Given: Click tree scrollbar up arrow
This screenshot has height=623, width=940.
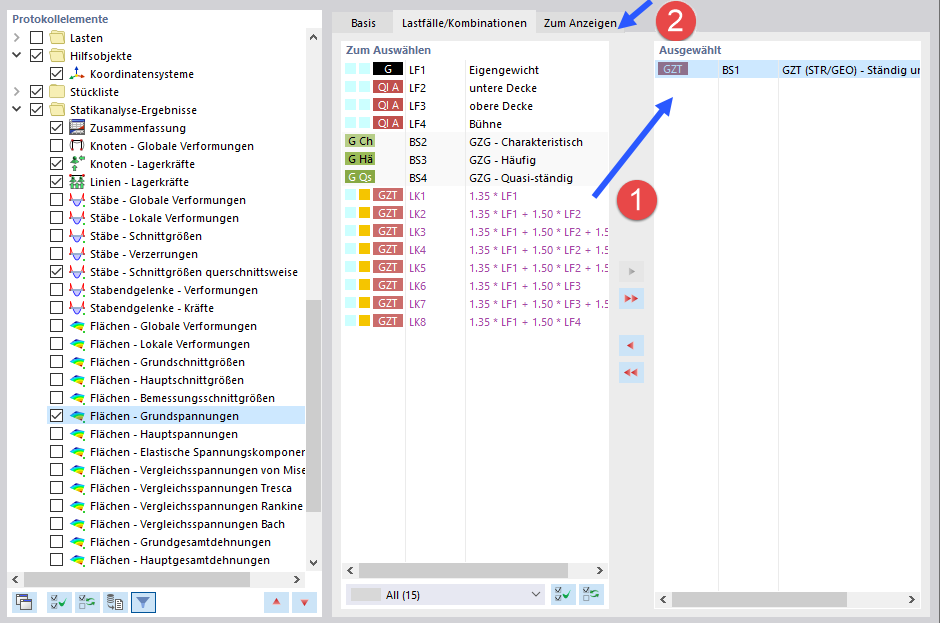Looking at the screenshot, I should (x=314, y=37).
